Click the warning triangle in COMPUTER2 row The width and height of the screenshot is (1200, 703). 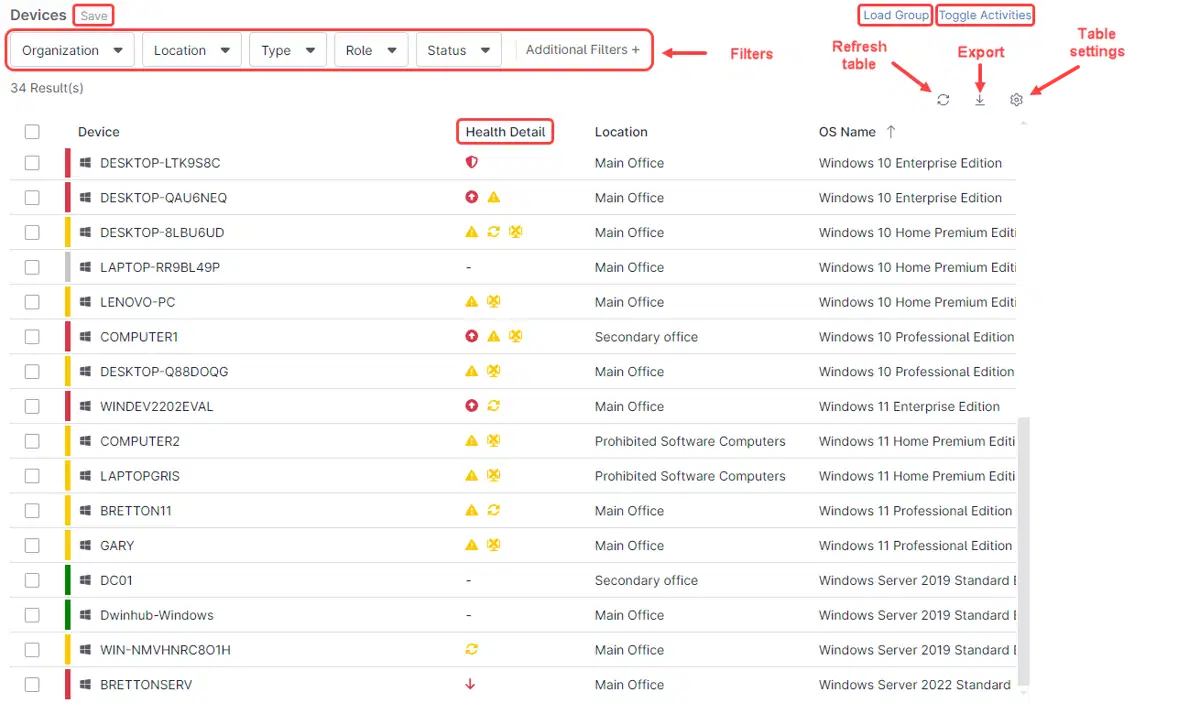(x=472, y=441)
